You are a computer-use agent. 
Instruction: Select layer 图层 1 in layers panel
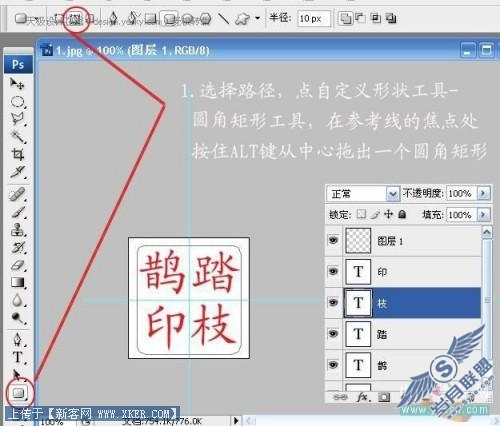click(412, 241)
